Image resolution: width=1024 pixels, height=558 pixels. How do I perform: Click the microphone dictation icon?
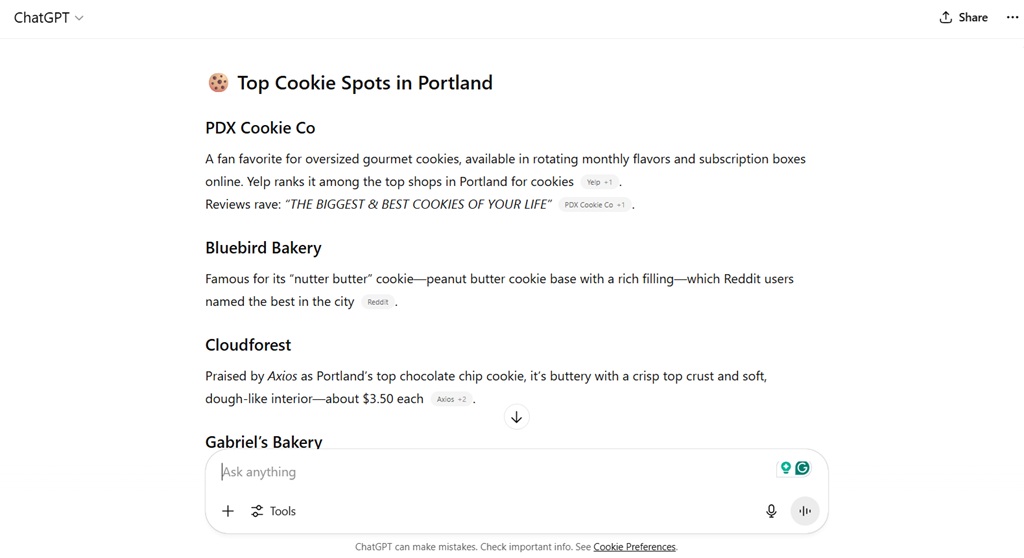pyautogui.click(x=771, y=511)
